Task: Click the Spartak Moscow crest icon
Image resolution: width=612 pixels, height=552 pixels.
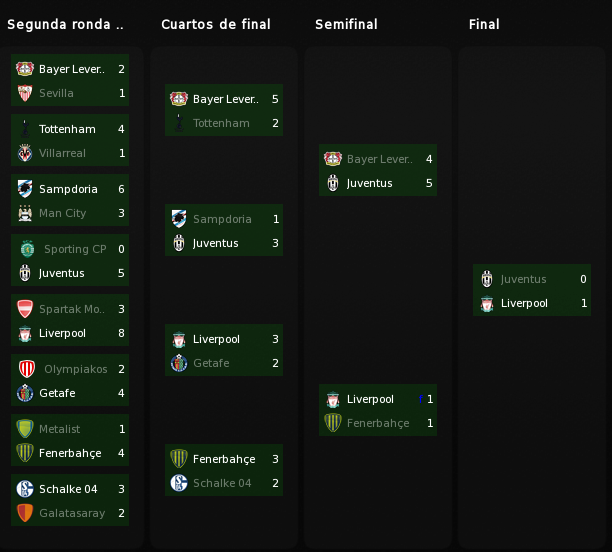Action: (x=25, y=309)
